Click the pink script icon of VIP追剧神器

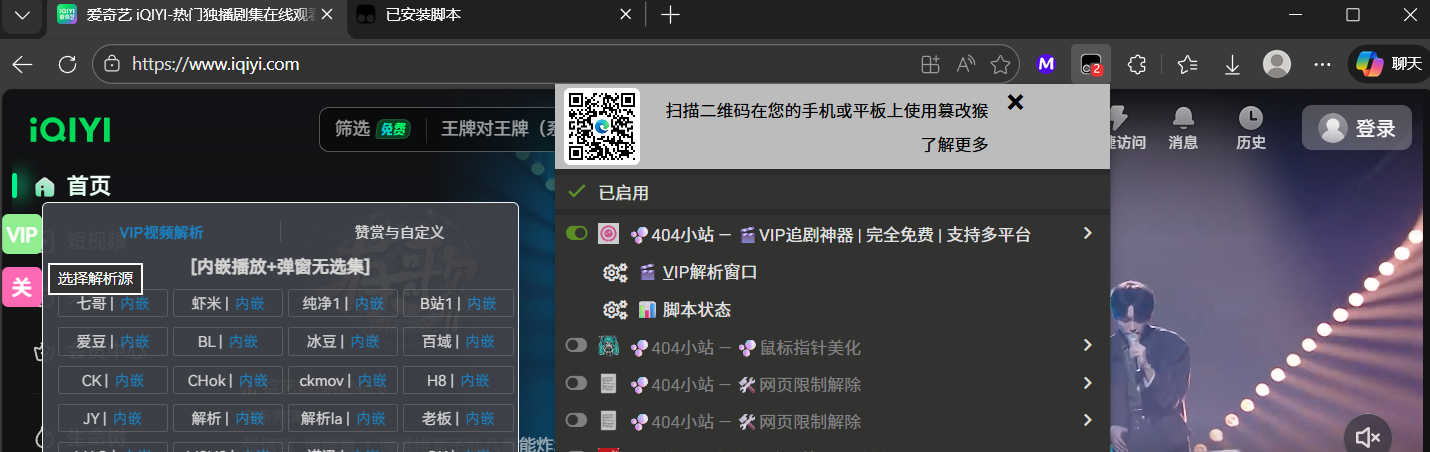(x=608, y=234)
